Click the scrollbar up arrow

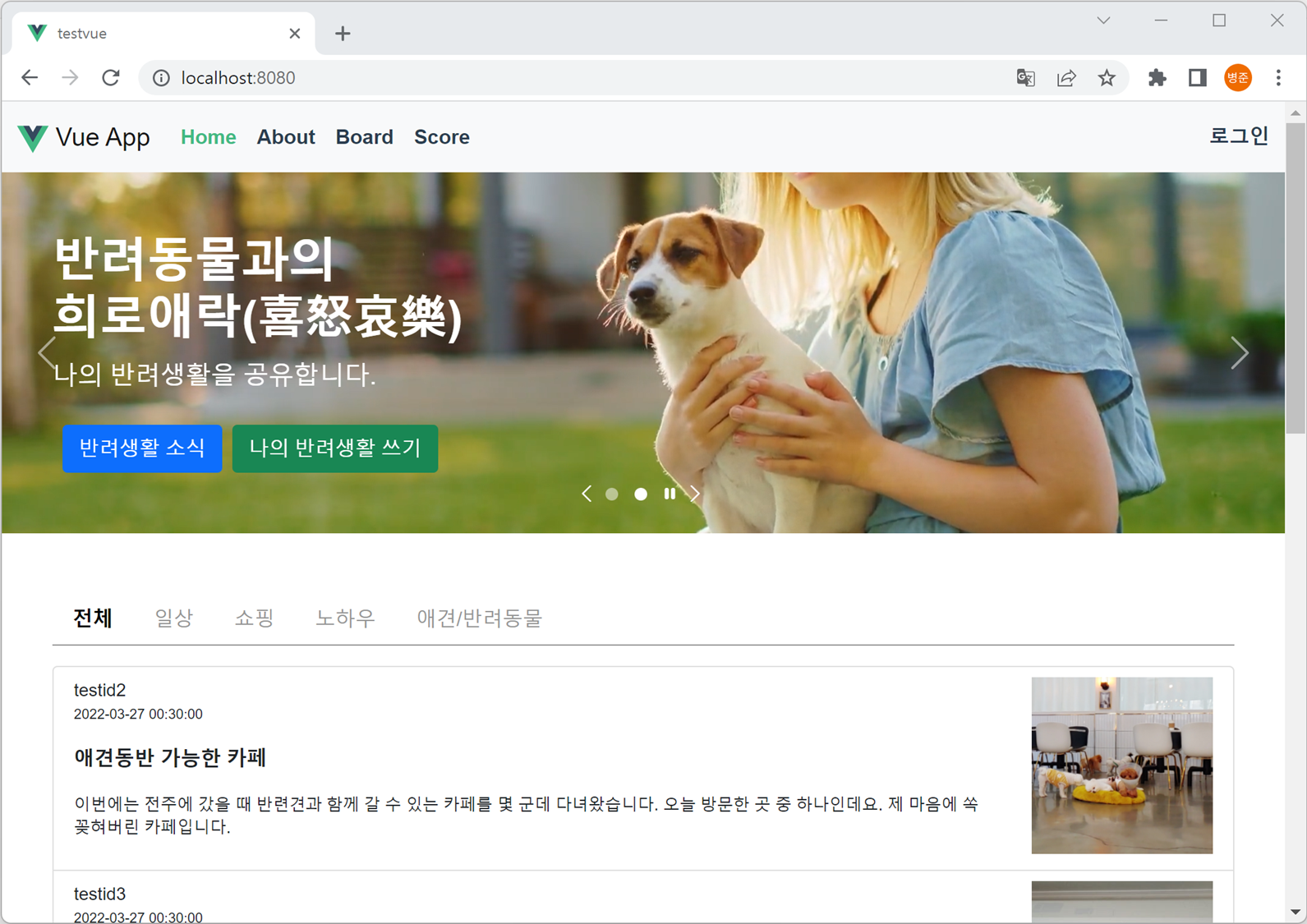[x=1295, y=113]
